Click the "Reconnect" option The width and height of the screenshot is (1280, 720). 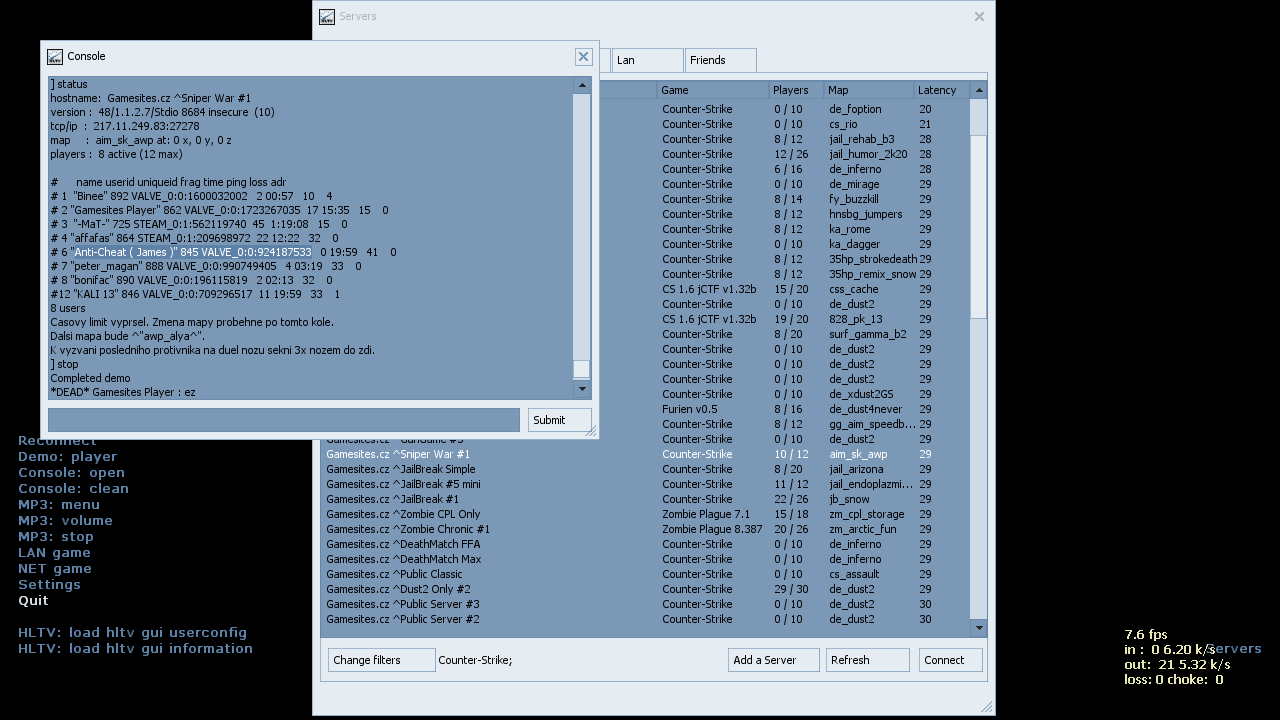point(57,440)
